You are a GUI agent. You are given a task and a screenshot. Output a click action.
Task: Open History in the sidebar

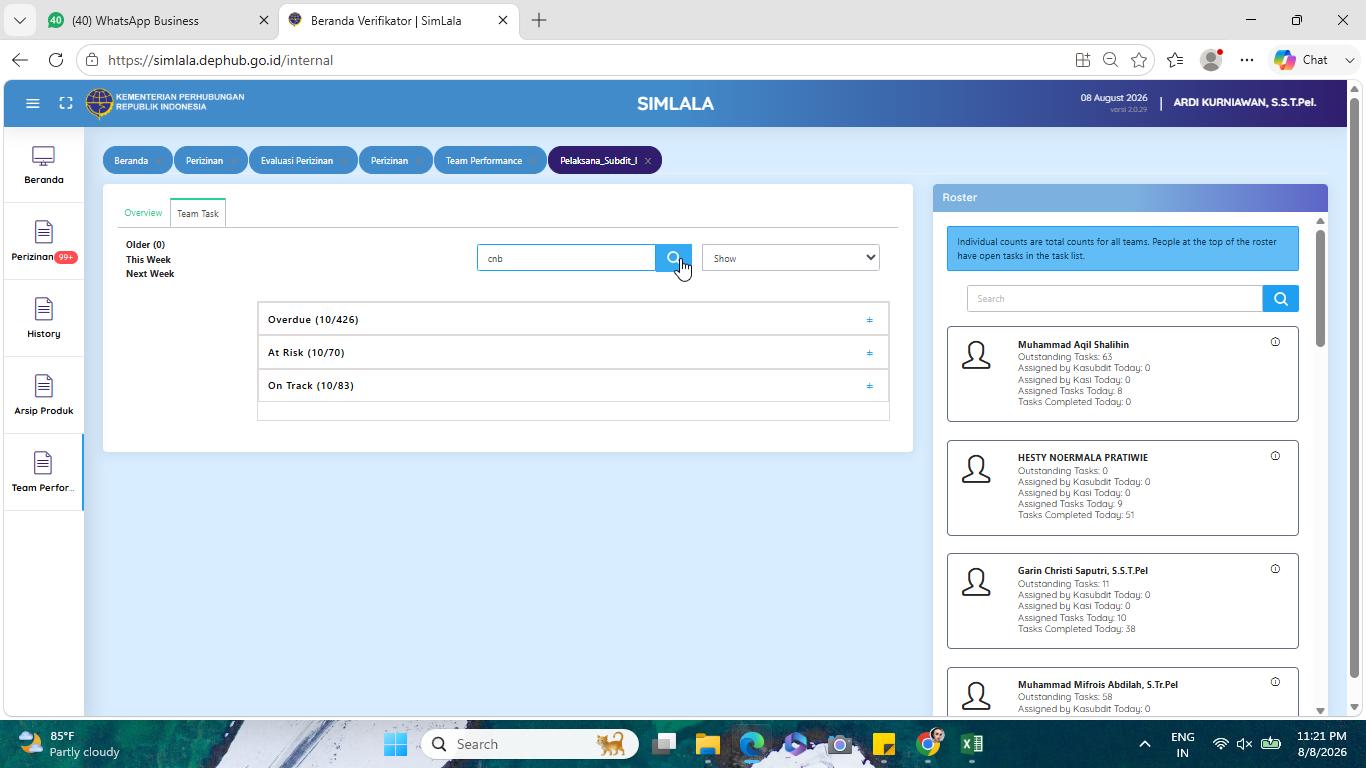point(43,319)
